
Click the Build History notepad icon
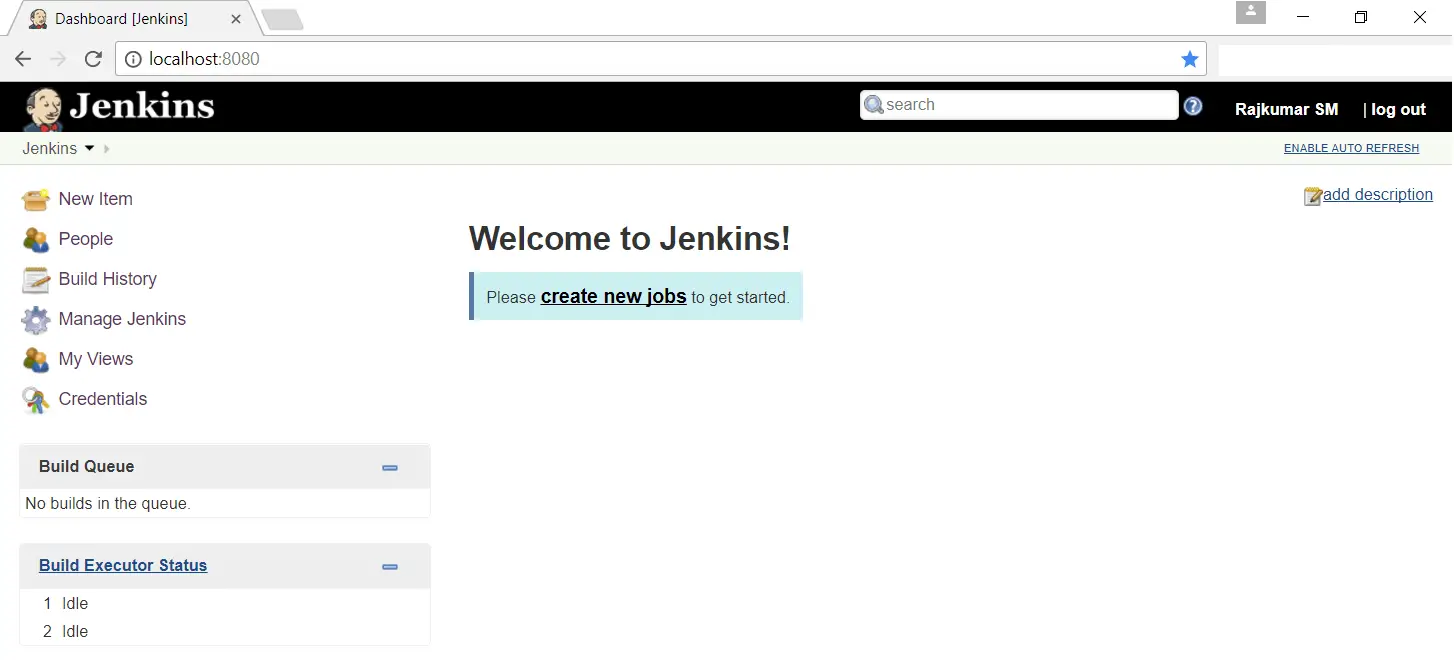point(36,279)
